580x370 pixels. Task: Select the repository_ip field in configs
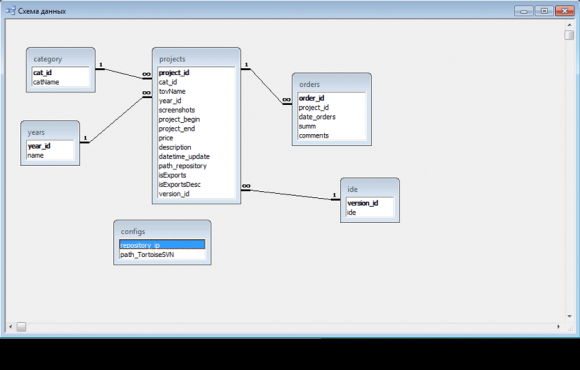(162, 245)
